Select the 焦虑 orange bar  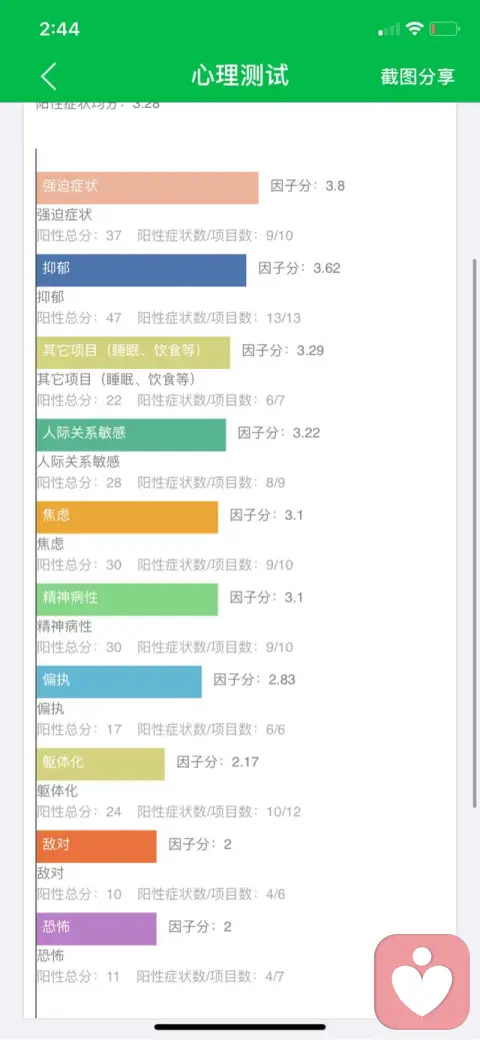click(127, 517)
